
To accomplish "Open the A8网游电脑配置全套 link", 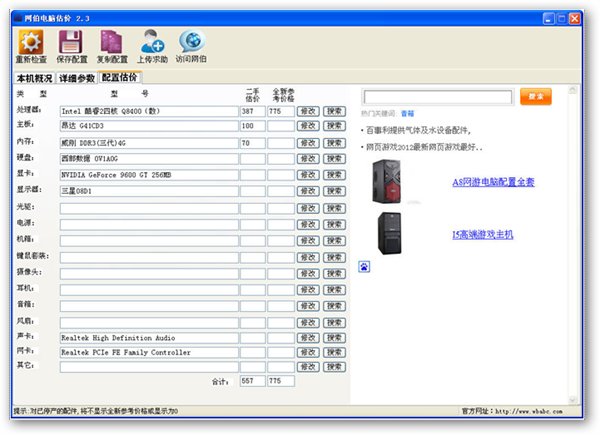I will pos(493,182).
